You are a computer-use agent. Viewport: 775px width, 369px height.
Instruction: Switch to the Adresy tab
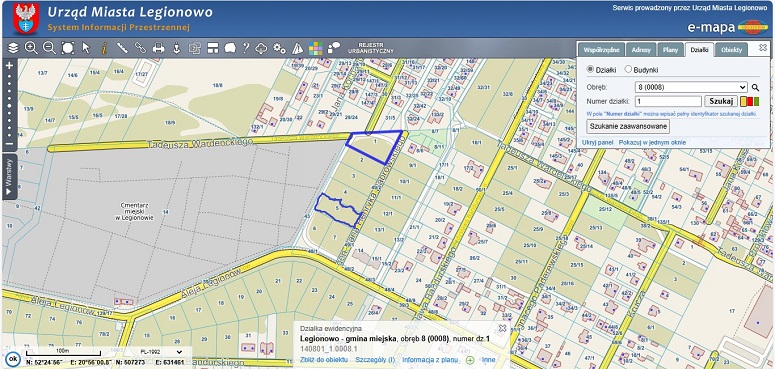(641, 50)
